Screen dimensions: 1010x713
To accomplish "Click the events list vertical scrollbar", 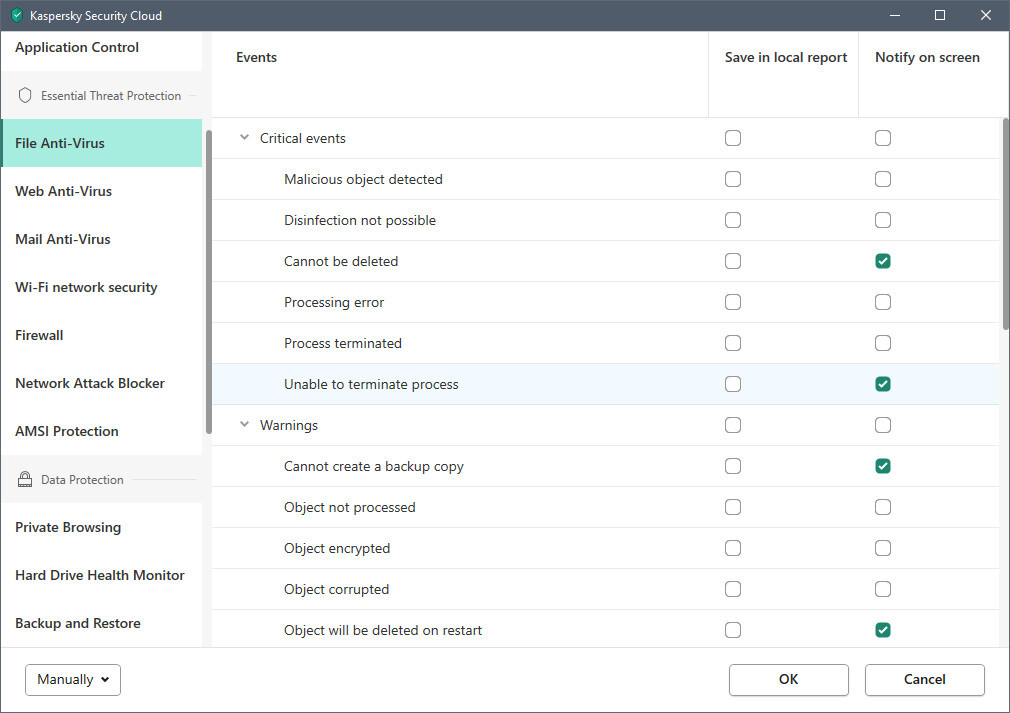I will [1005, 224].
